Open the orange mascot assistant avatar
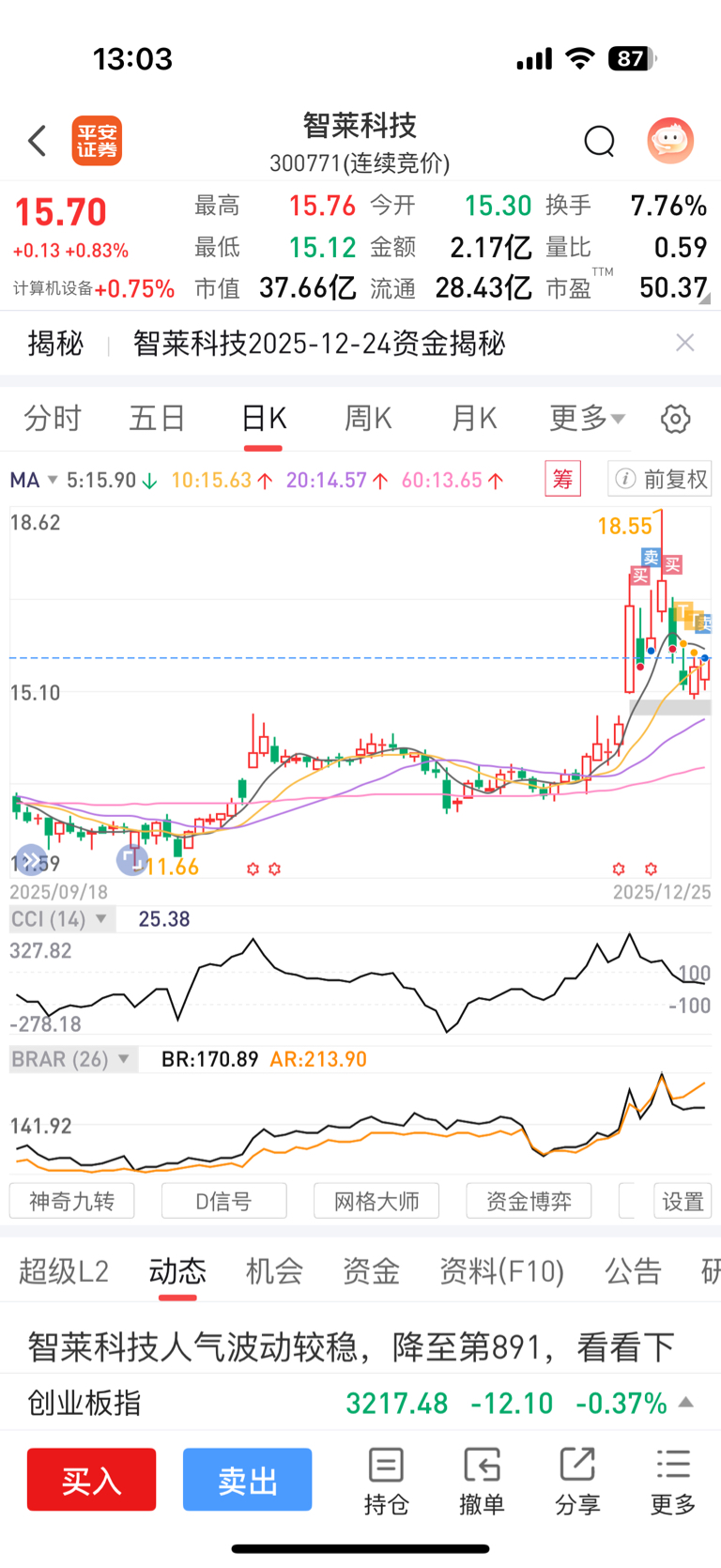Viewport: 721px width, 1568px height. pyautogui.click(x=670, y=141)
